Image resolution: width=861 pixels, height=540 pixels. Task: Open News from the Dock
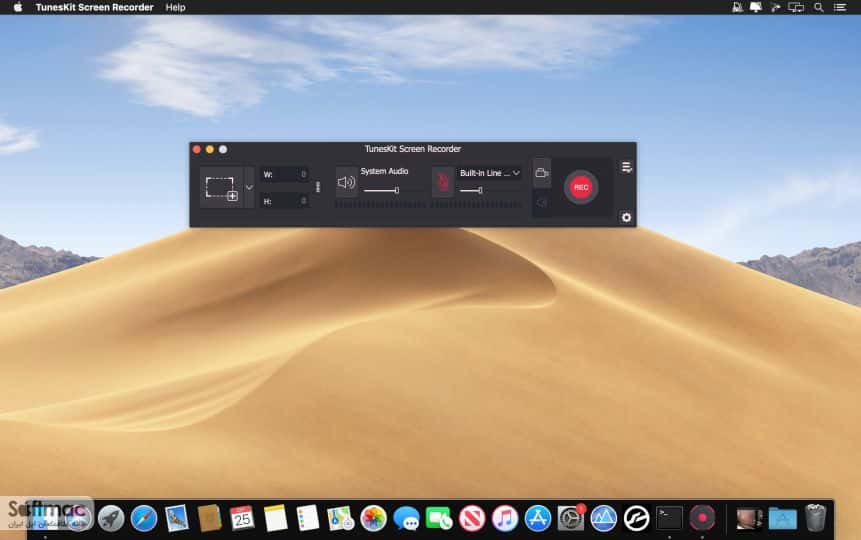point(472,518)
